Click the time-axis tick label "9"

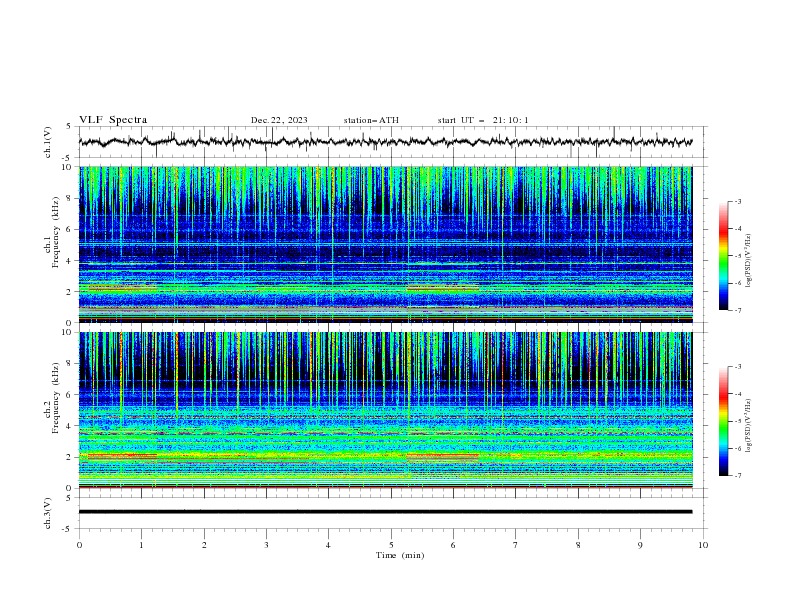[640, 545]
